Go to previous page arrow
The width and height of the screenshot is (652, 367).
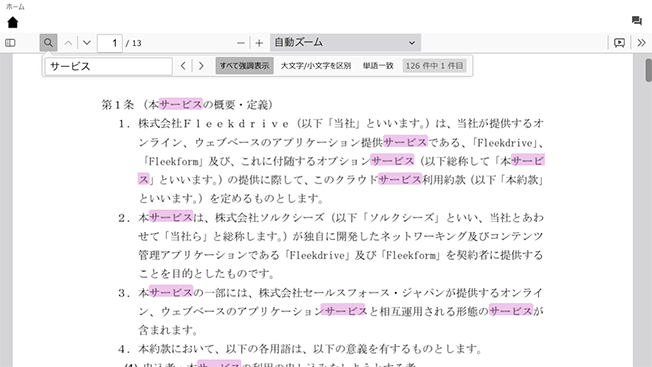click(x=68, y=43)
